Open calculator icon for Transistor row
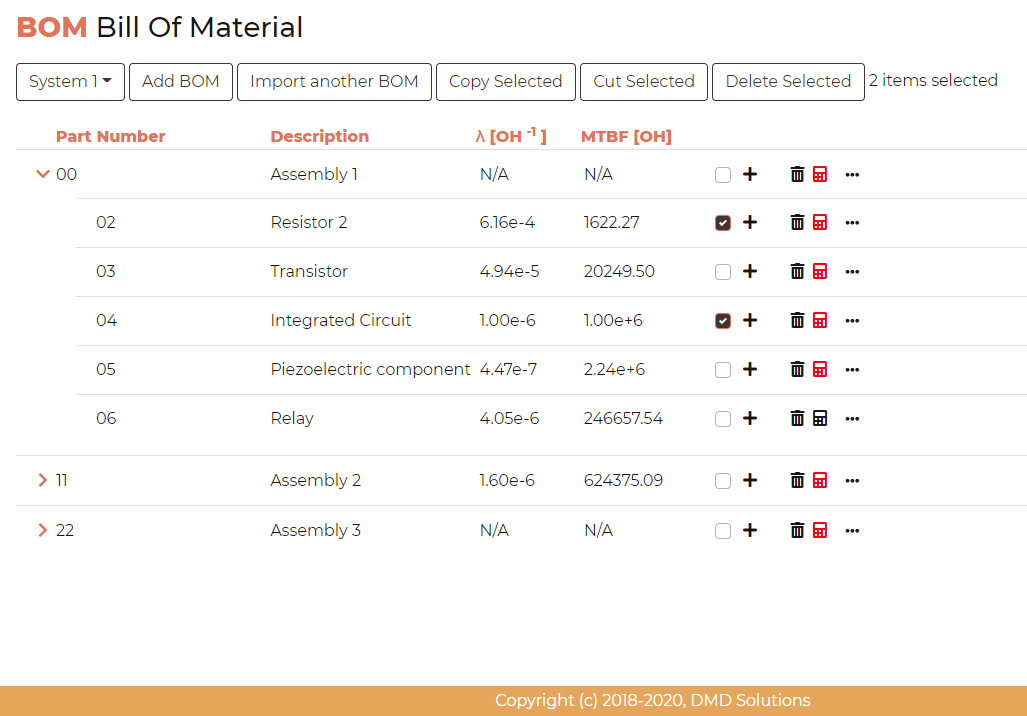The image size is (1027, 716). 820,272
